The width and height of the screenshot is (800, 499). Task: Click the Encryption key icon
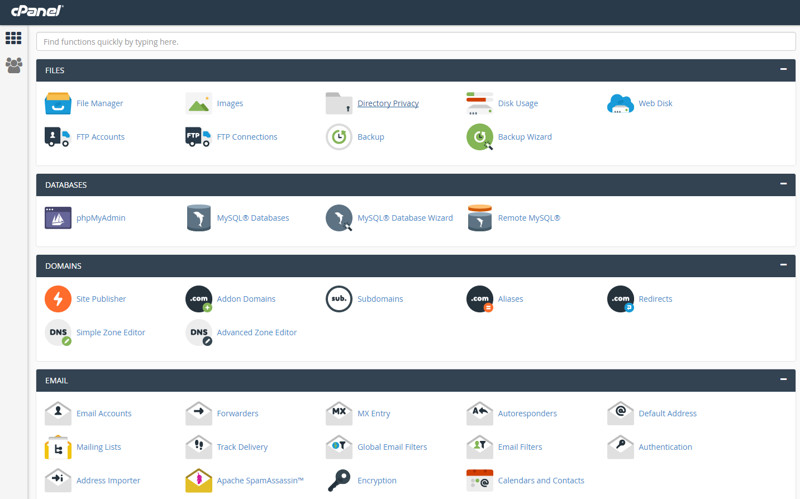point(339,481)
